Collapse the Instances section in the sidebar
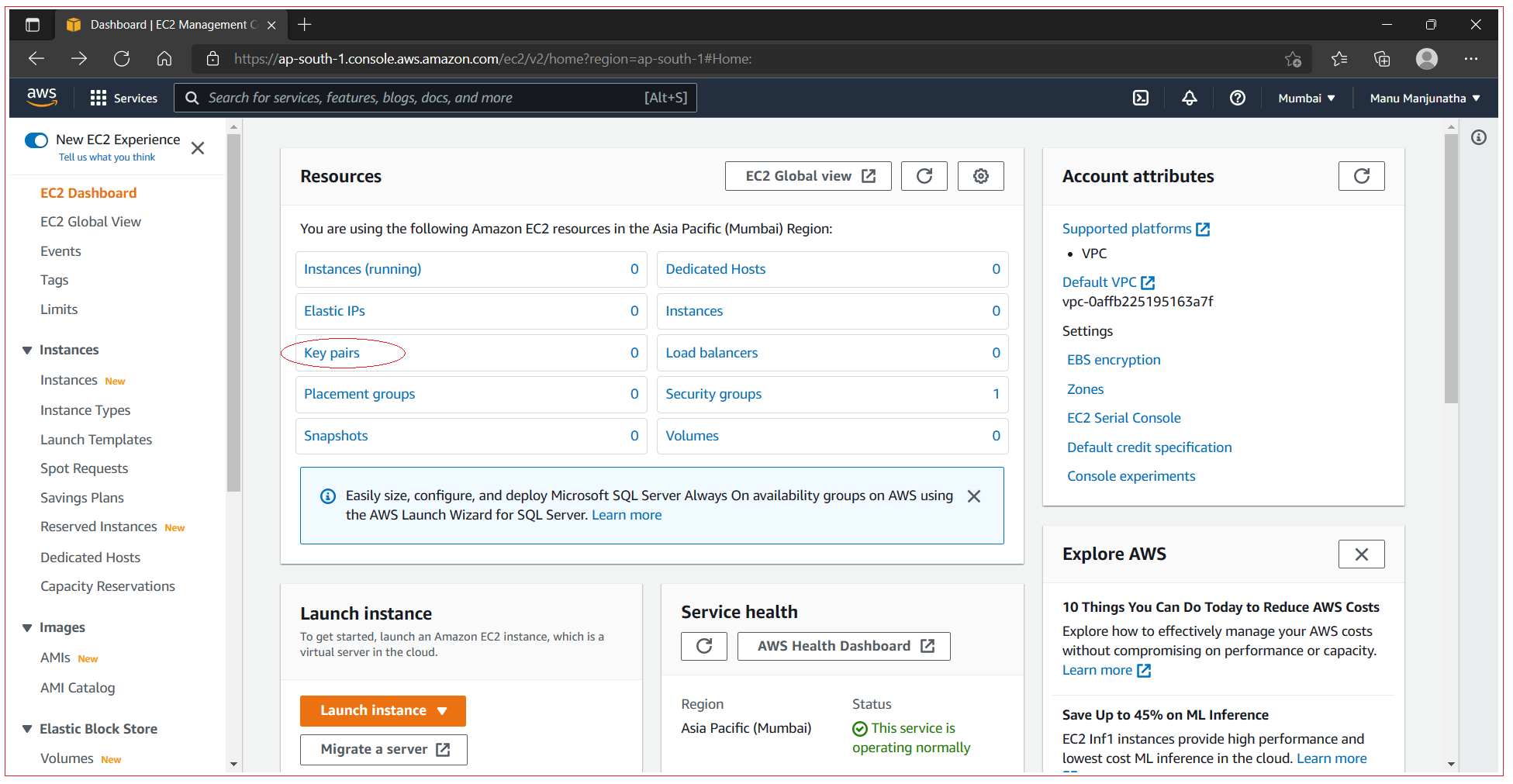1513x784 pixels. (x=28, y=350)
